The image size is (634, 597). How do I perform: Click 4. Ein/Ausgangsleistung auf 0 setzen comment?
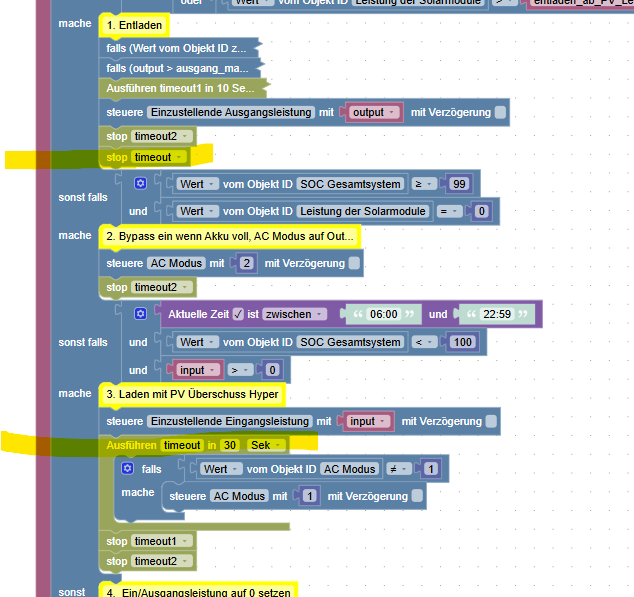point(198,590)
